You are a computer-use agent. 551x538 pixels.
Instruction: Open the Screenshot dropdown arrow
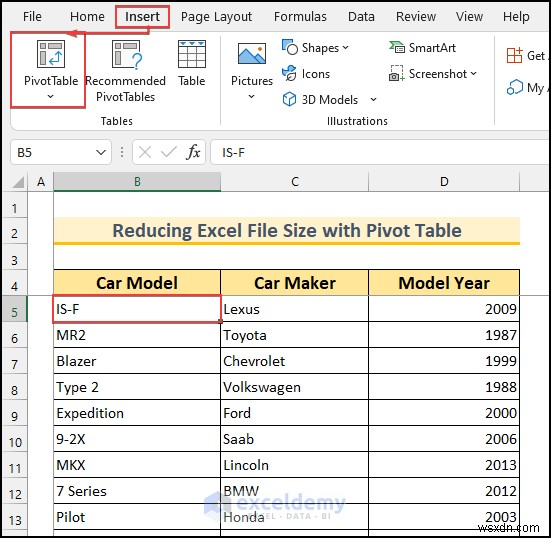(473, 73)
